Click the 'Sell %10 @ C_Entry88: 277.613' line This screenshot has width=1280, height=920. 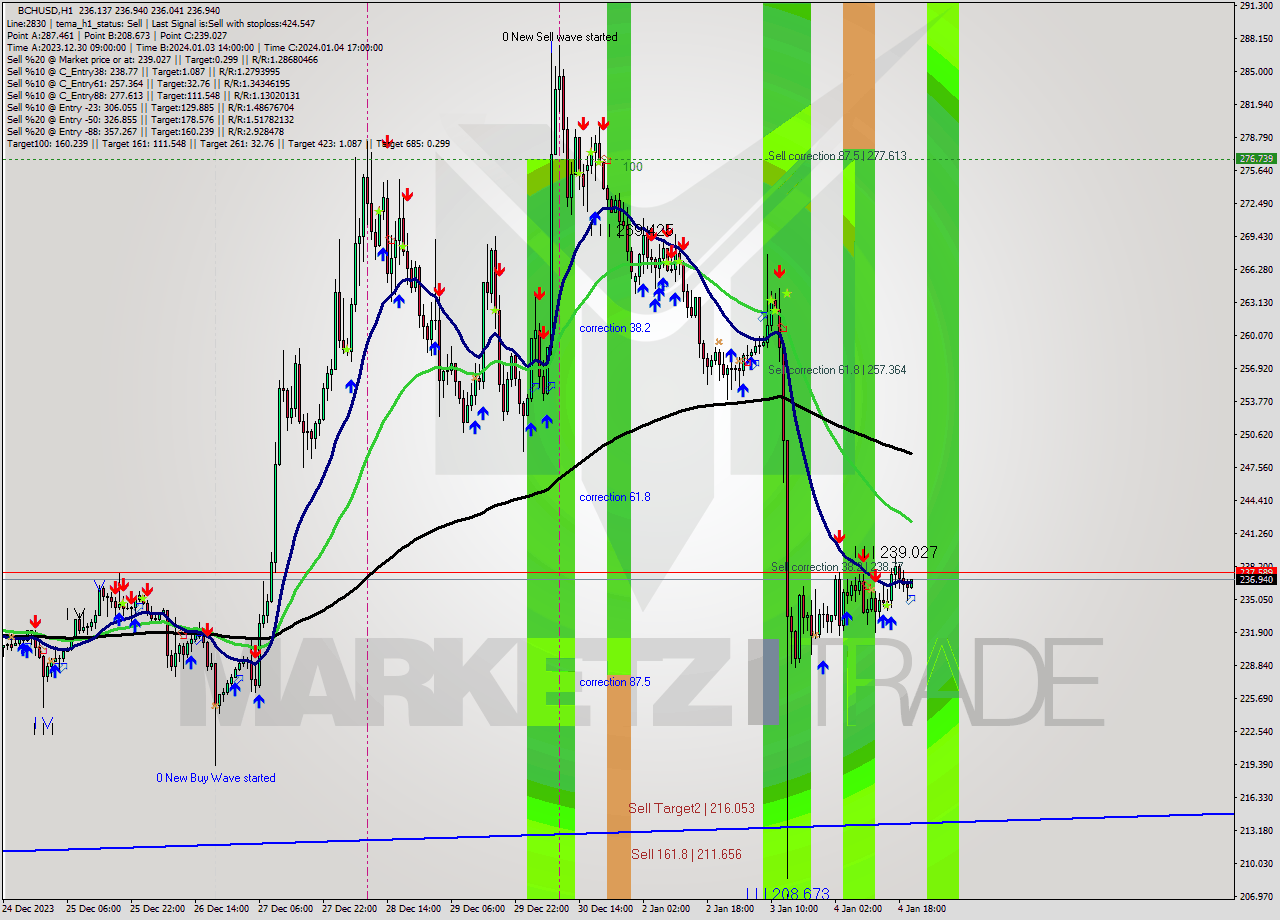[153, 95]
